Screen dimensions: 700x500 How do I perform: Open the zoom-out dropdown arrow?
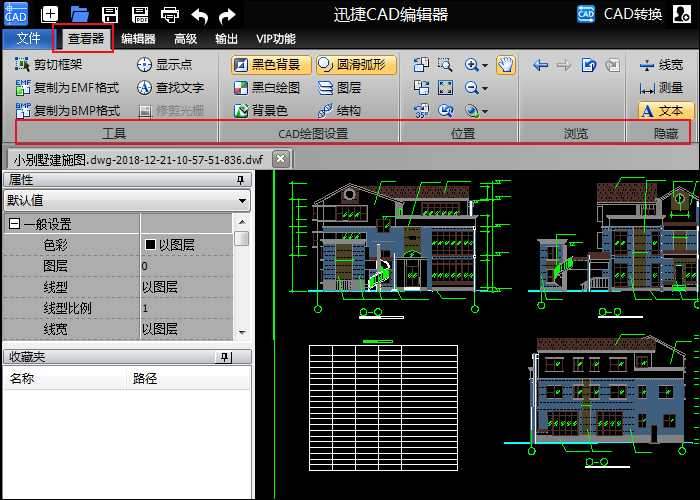coord(485,89)
